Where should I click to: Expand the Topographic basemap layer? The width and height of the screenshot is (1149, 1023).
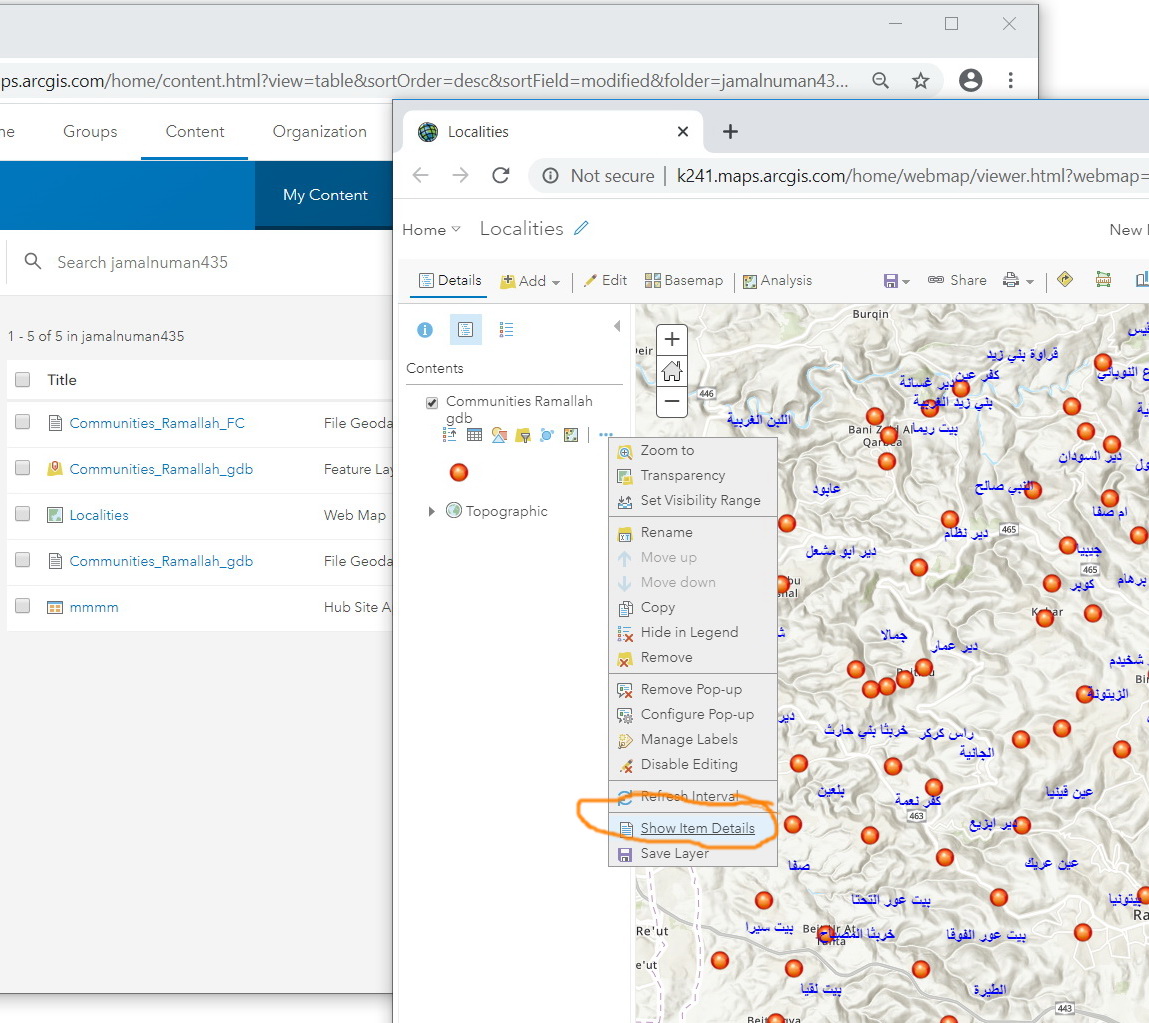(x=432, y=511)
